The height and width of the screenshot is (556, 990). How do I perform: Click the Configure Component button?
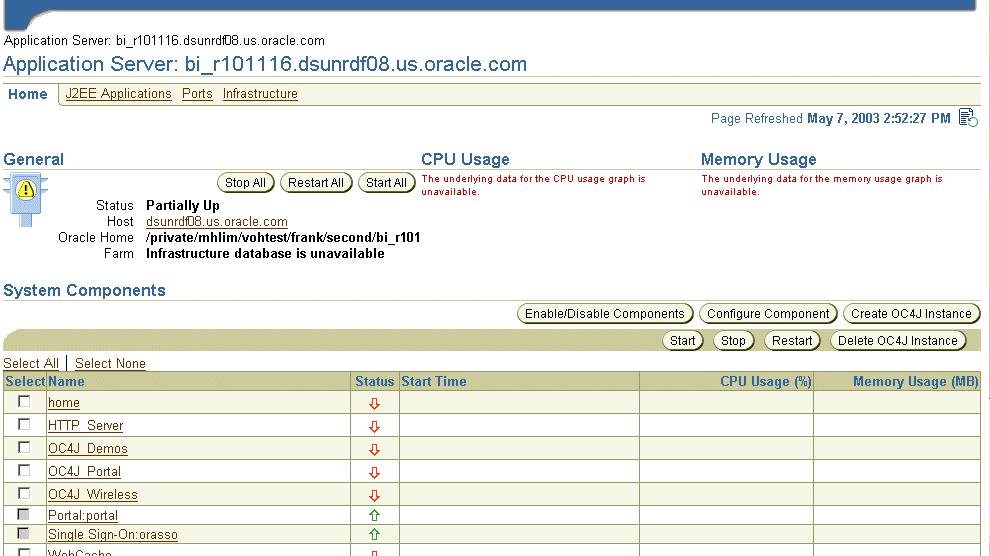pos(768,314)
